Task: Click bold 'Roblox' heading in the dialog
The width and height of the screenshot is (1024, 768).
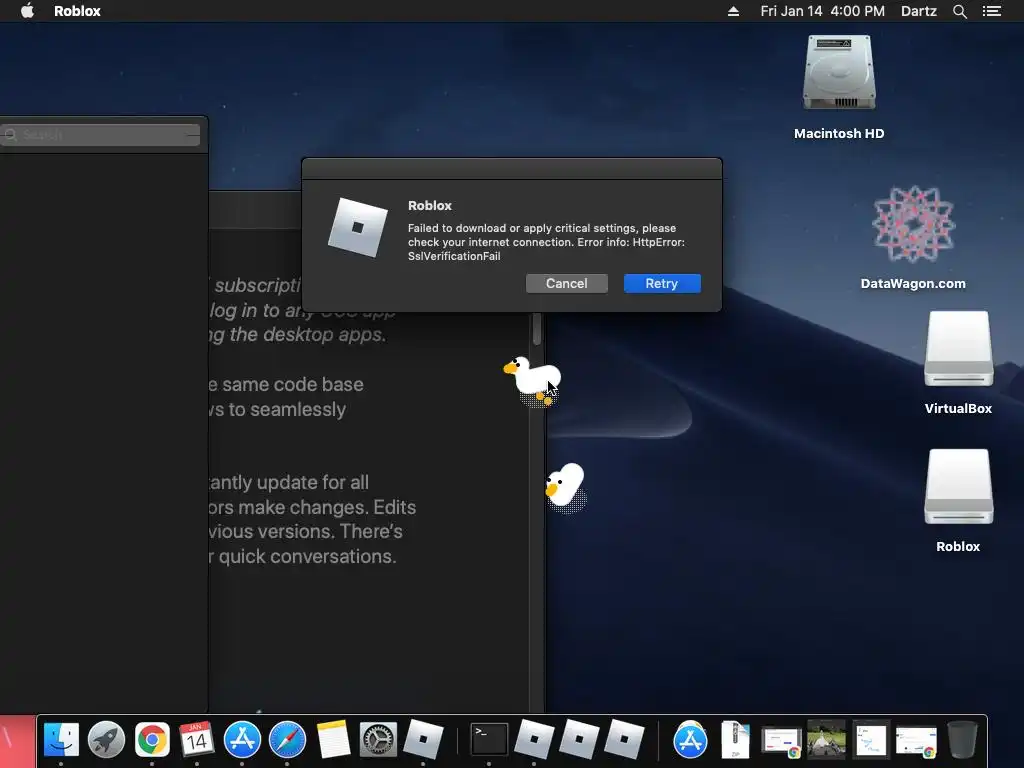Action: click(430, 206)
